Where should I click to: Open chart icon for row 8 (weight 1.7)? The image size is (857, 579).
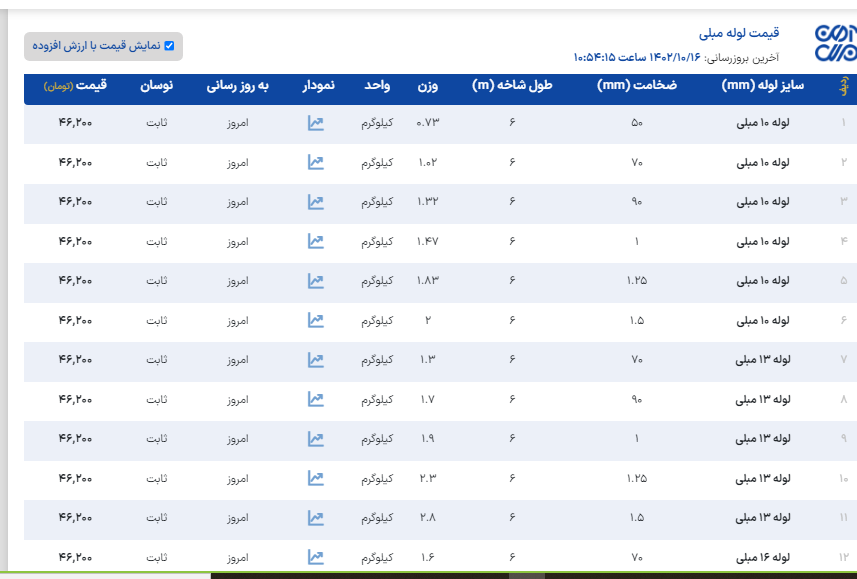pyautogui.click(x=315, y=399)
